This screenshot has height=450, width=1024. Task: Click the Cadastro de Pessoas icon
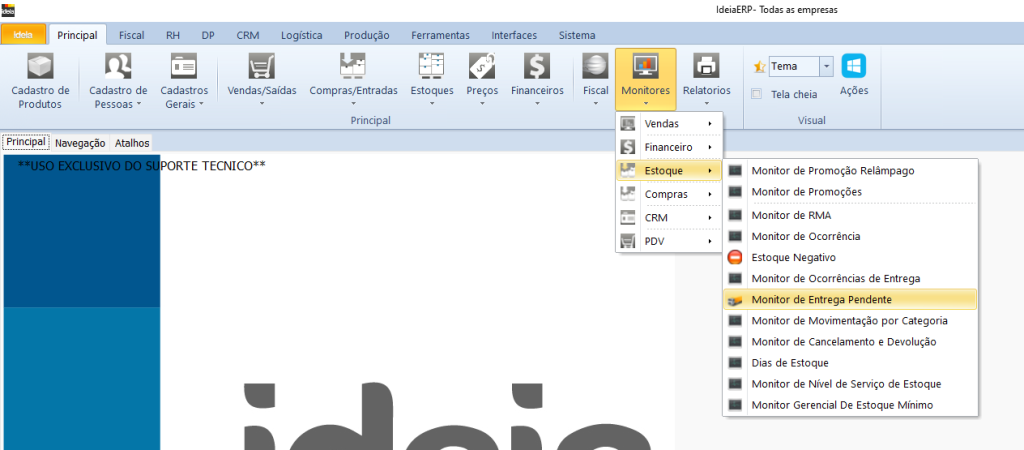tap(118, 67)
